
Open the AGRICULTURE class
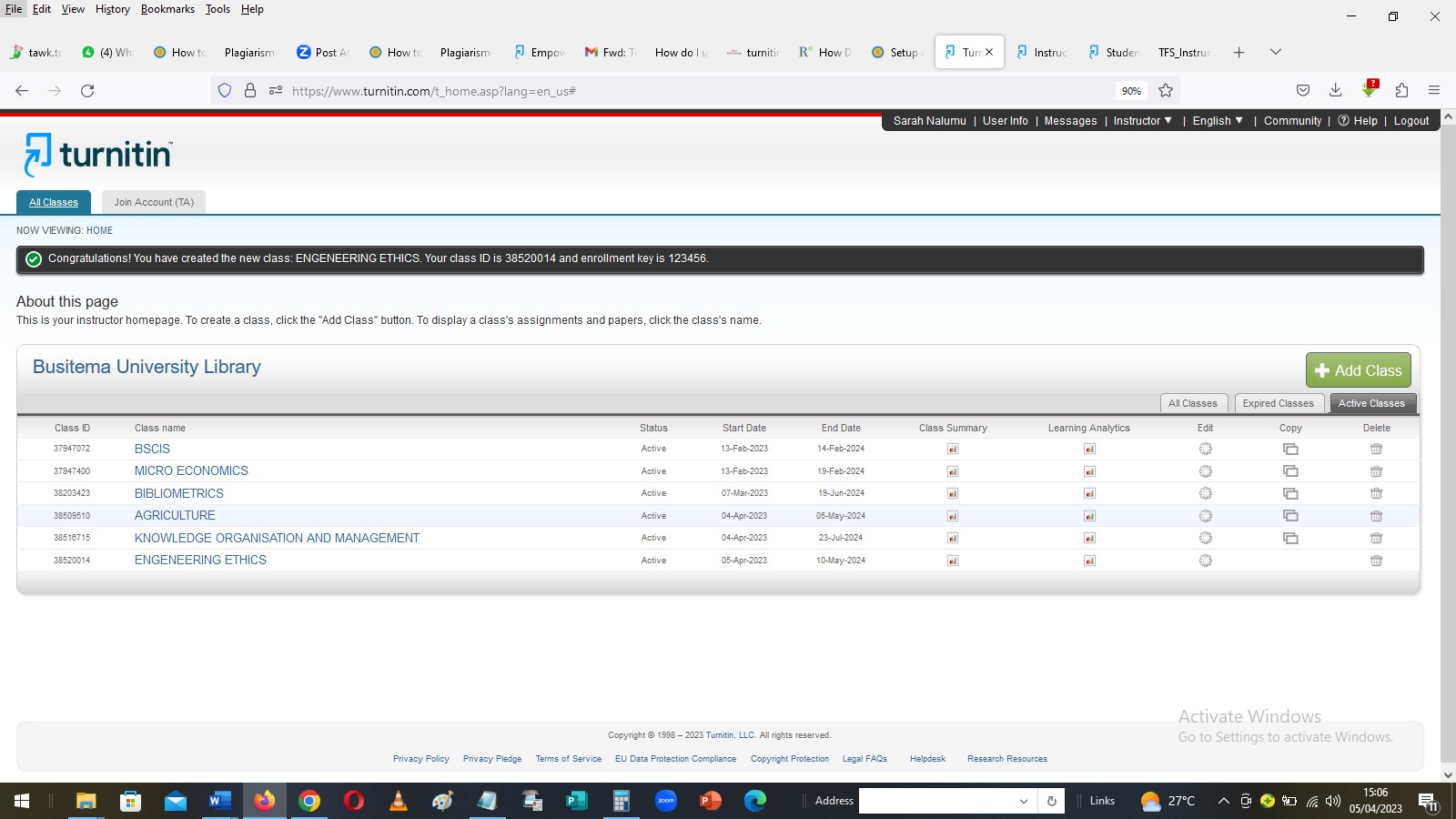(x=175, y=515)
